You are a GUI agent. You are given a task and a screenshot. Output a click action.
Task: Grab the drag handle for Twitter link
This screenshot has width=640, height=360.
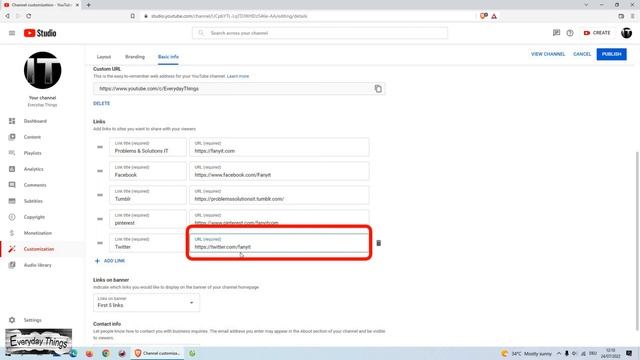[x=100, y=243]
